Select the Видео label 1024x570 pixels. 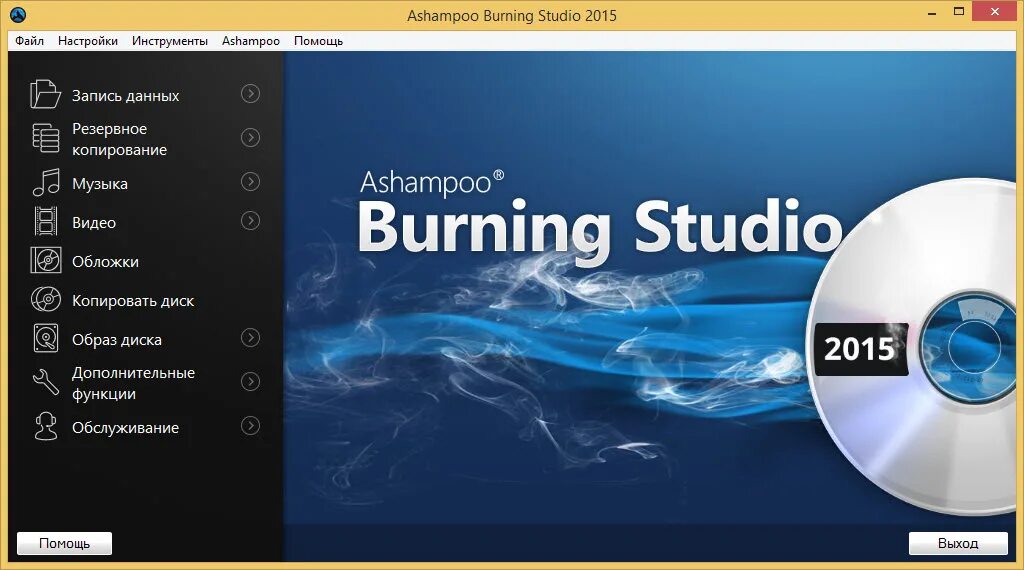click(x=94, y=223)
